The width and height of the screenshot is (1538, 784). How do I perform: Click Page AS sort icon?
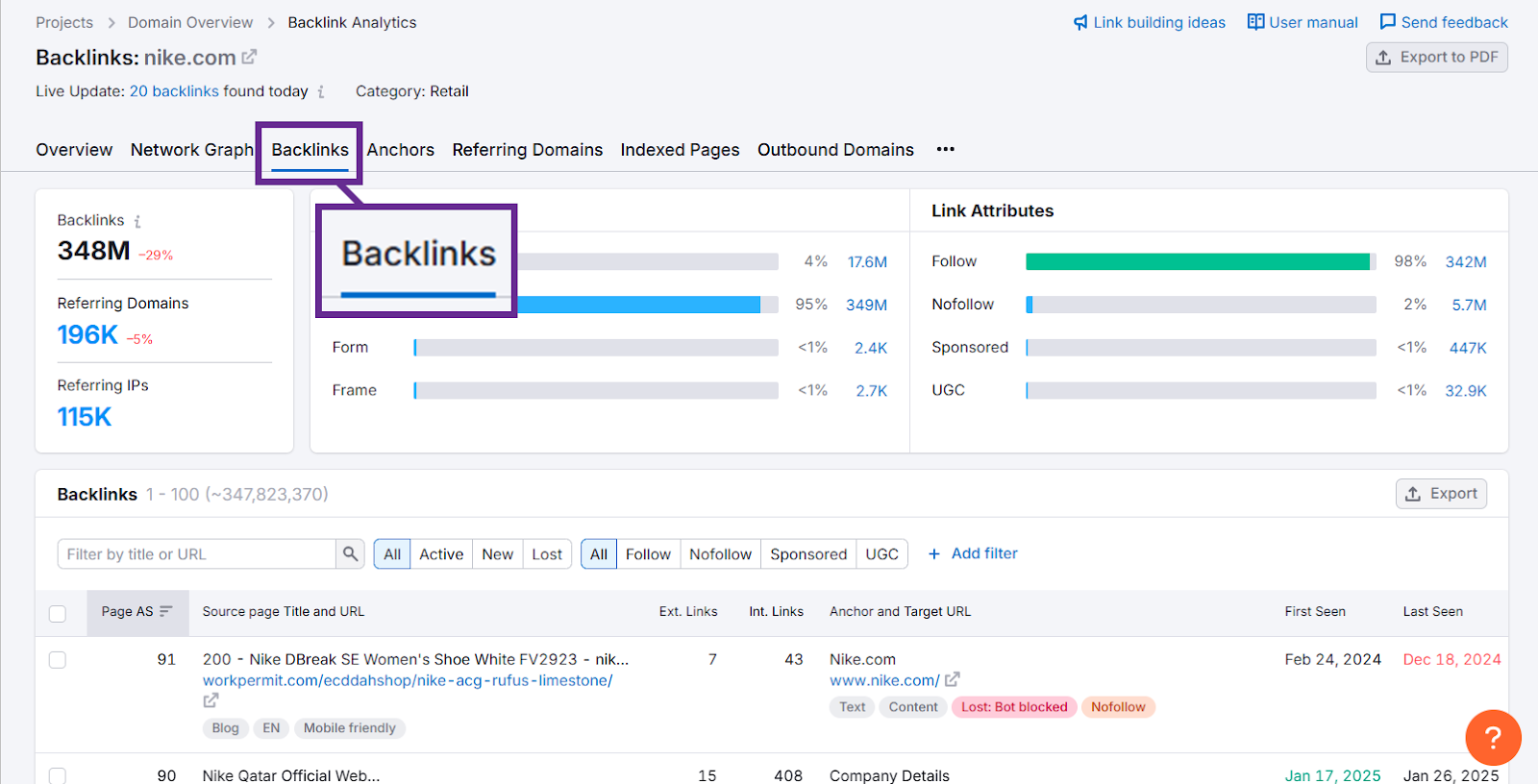click(166, 612)
